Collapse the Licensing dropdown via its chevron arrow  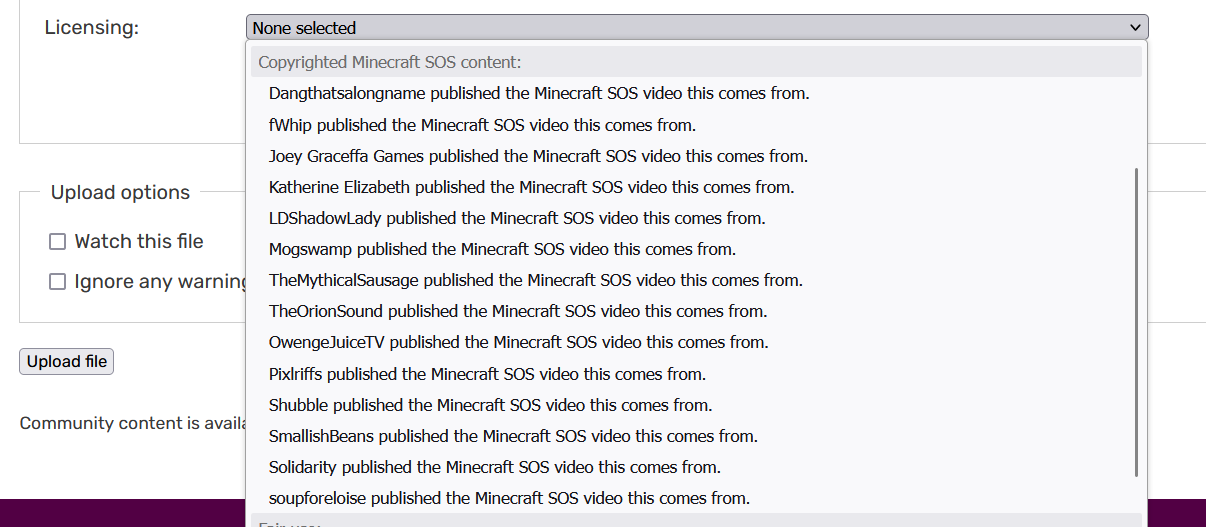(1134, 28)
